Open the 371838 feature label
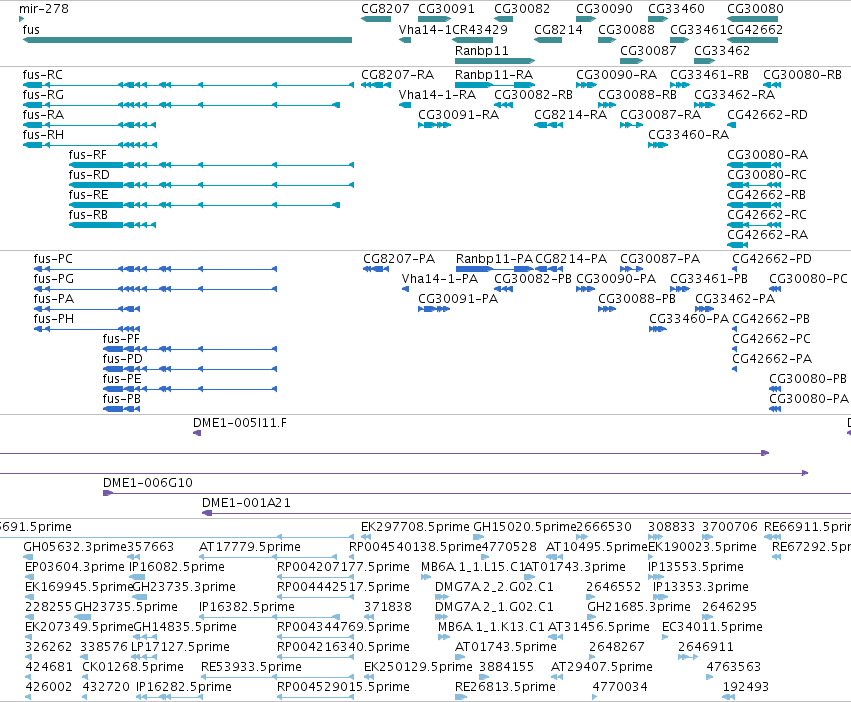This screenshot has height=702, width=851. 388,606
